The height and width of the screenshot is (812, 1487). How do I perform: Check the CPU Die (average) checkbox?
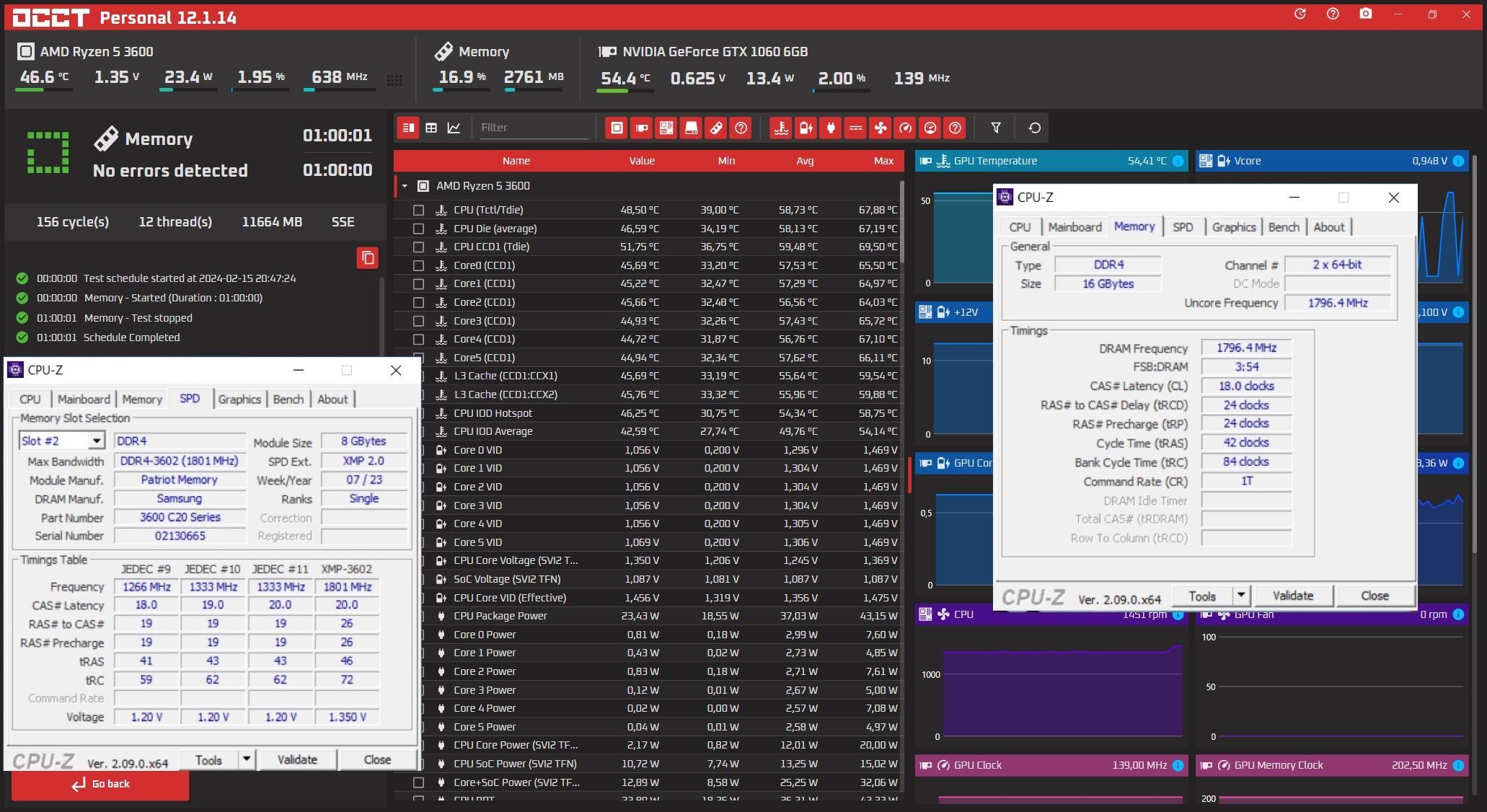point(418,229)
